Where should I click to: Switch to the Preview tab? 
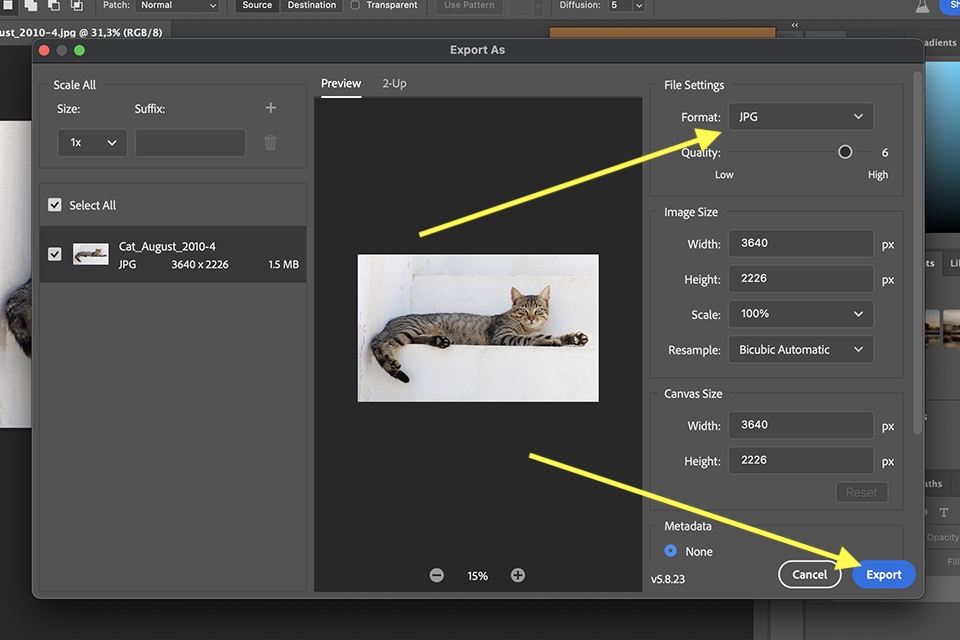[341, 83]
